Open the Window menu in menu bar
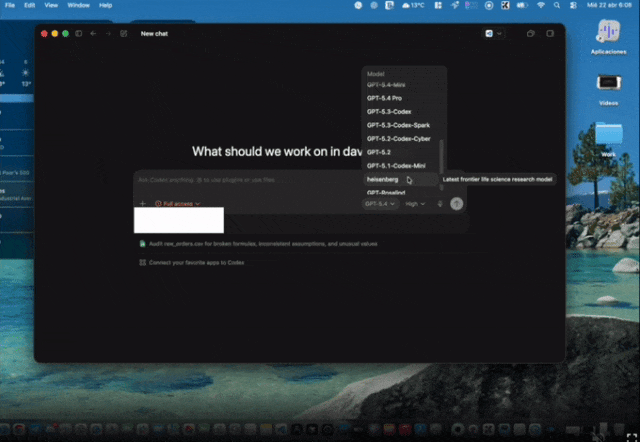640x442 pixels. pyautogui.click(x=77, y=5)
